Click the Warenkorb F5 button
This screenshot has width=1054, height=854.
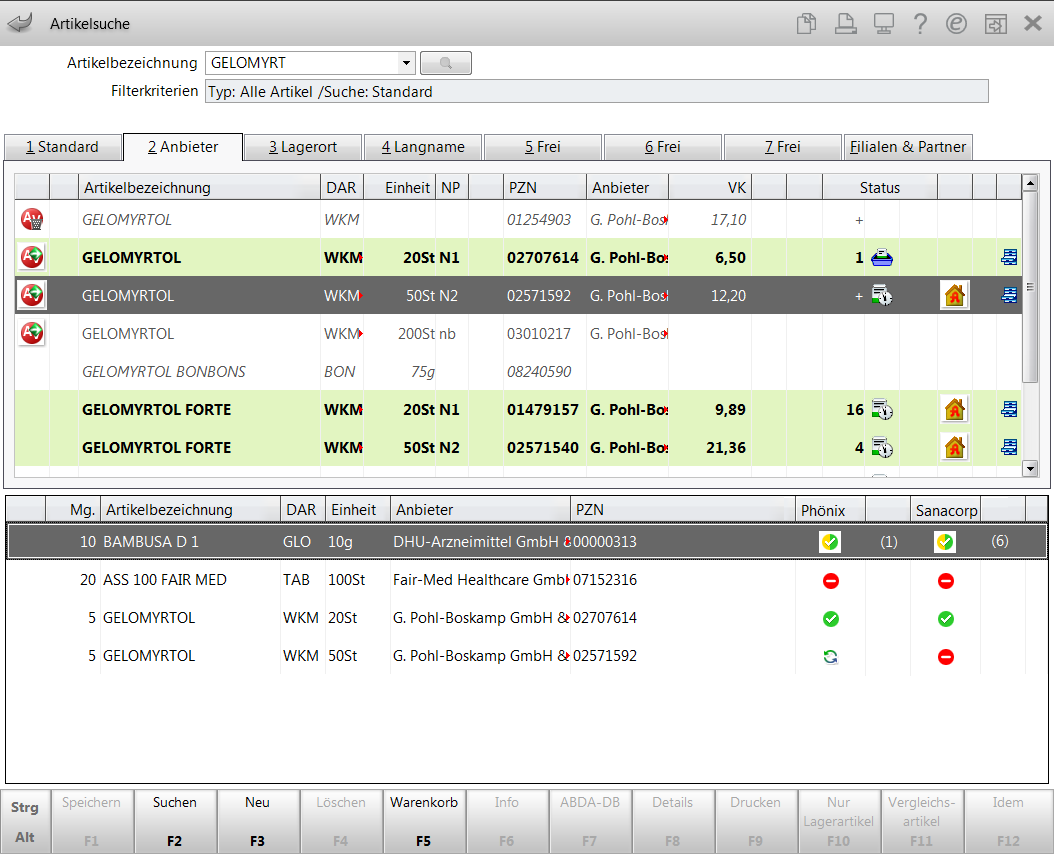click(423, 821)
